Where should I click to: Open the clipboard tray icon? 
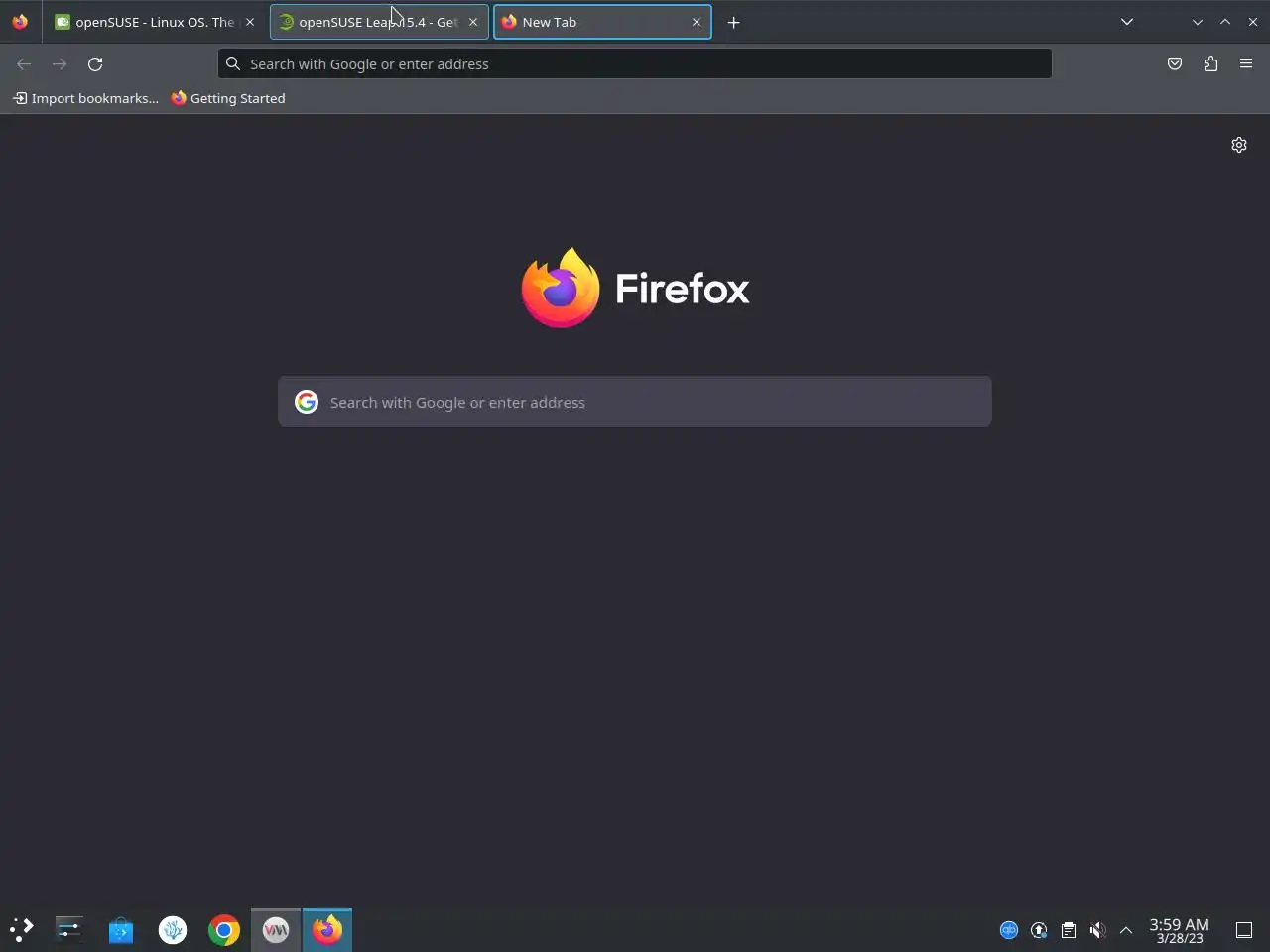(1069, 930)
